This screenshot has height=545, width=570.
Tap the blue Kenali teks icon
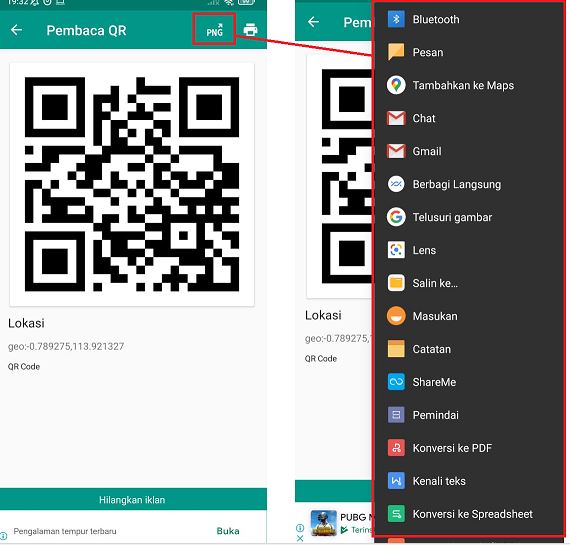396,481
